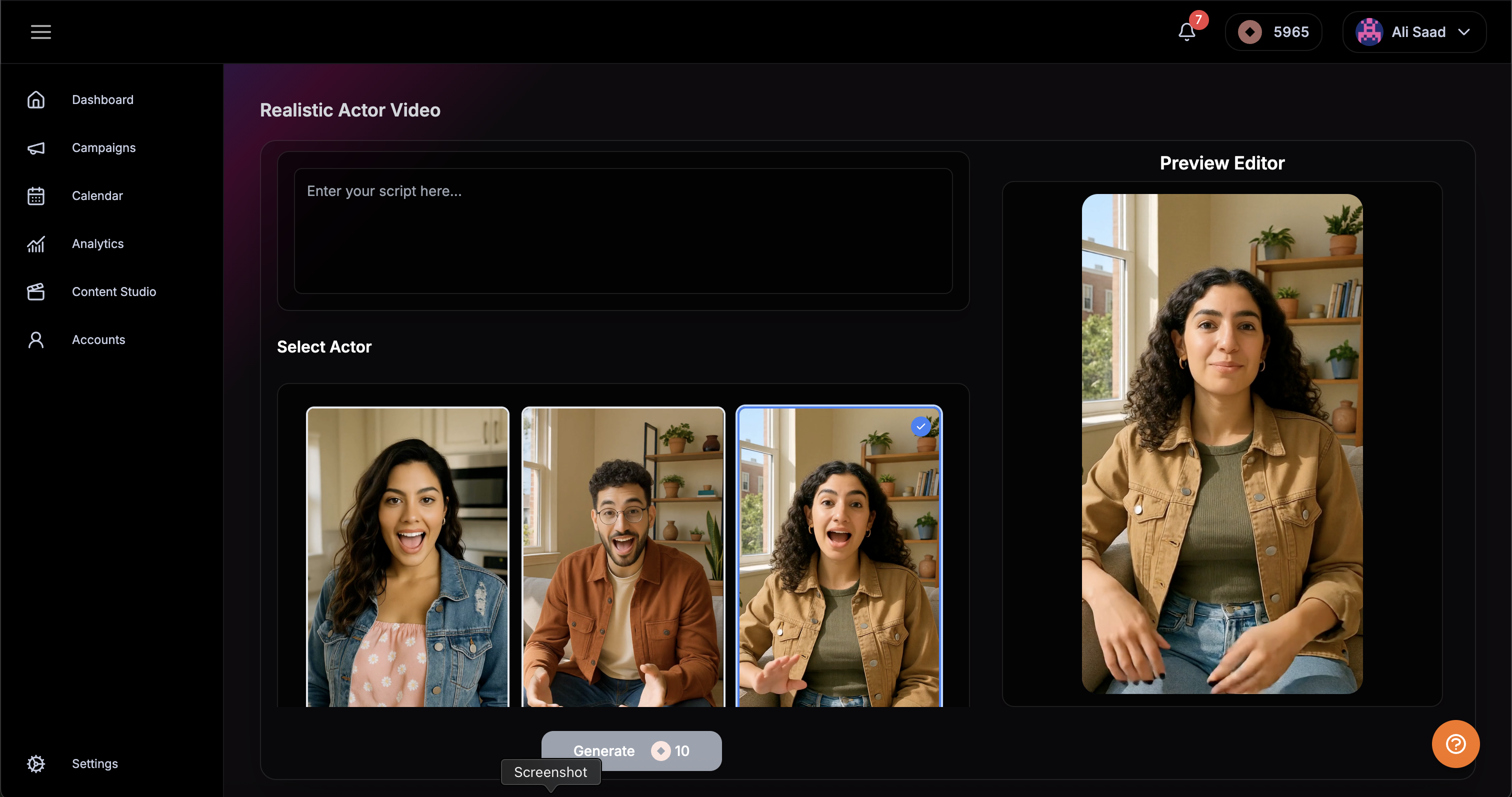Click the Generate button
This screenshot has width=1512, height=797.
pyautogui.click(x=631, y=750)
